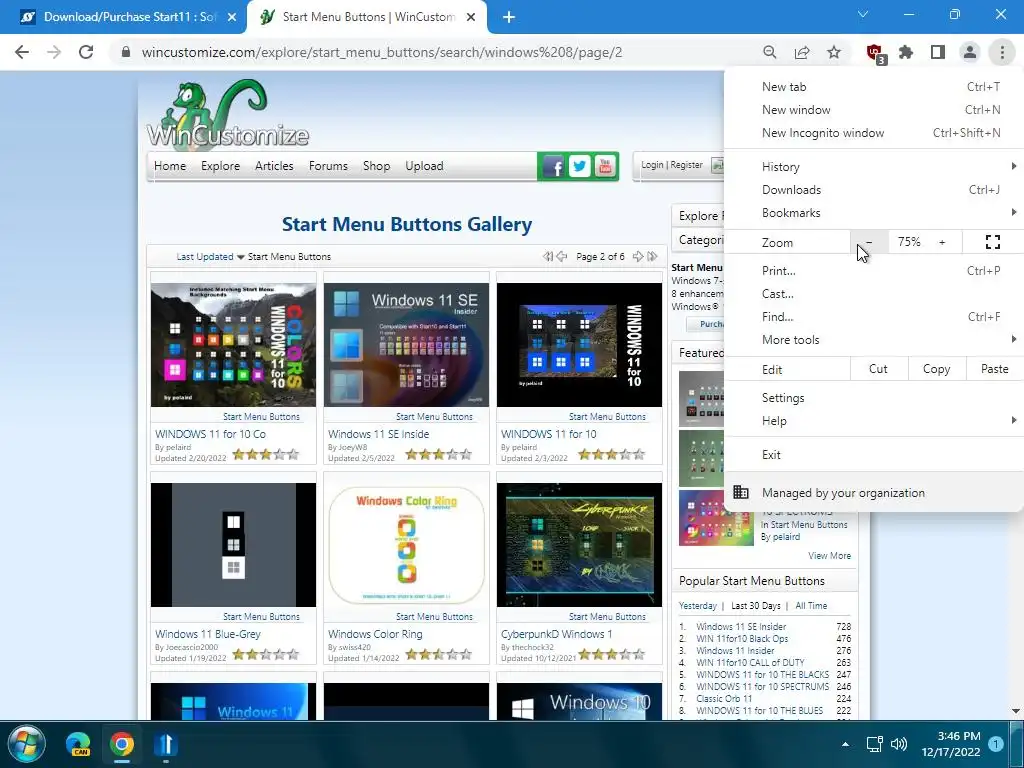Select the Last 30 Days popular filter
Viewport: 1024px width, 768px height.
click(x=756, y=606)
